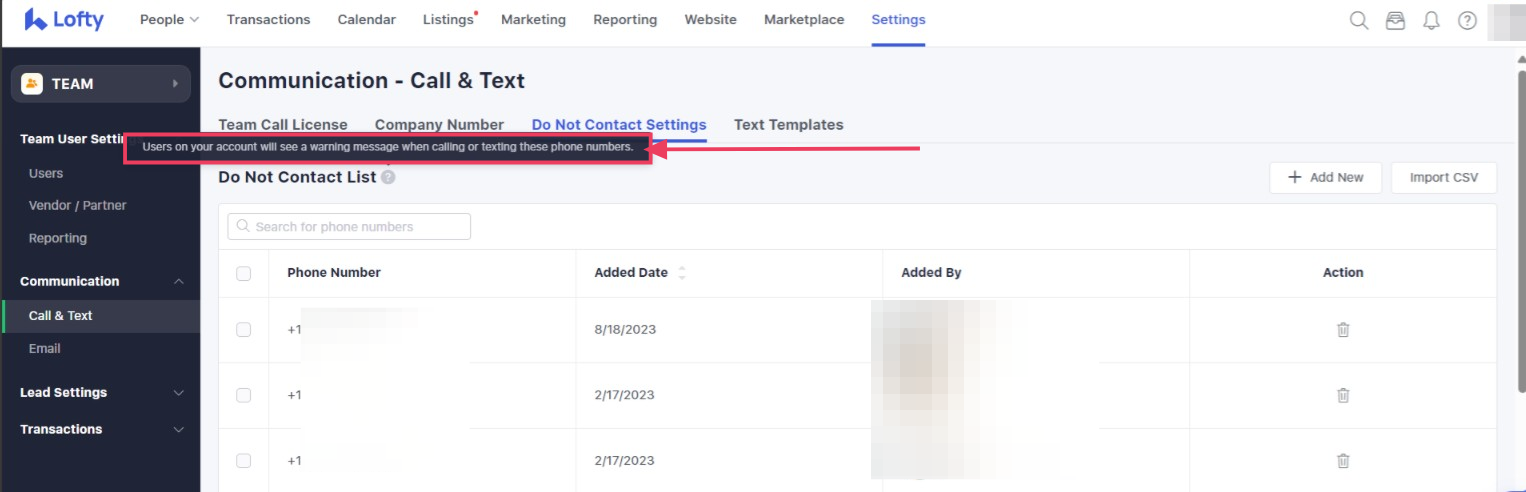Click the Import CSV button

click(x=1443, y=177)
